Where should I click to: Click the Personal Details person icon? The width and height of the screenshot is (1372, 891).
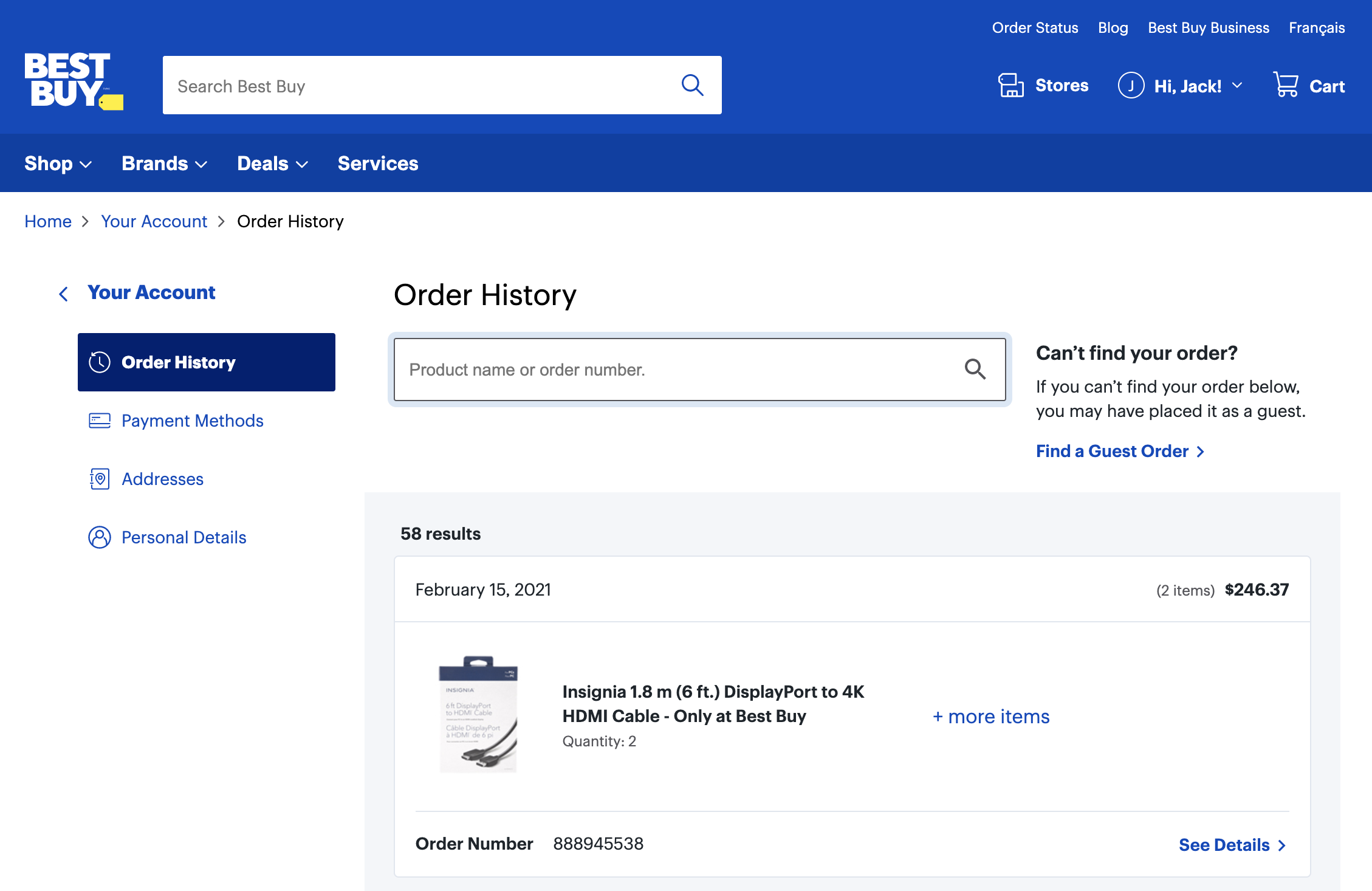coord(100,537)
